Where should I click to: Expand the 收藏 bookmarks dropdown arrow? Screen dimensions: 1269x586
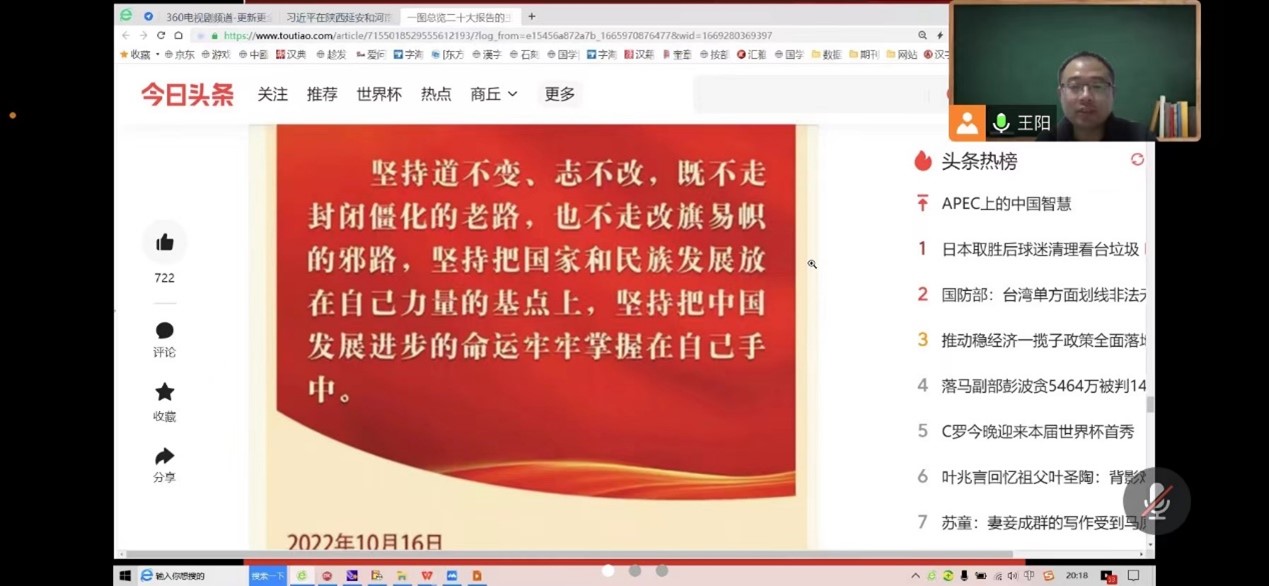[x=158, y=55]
